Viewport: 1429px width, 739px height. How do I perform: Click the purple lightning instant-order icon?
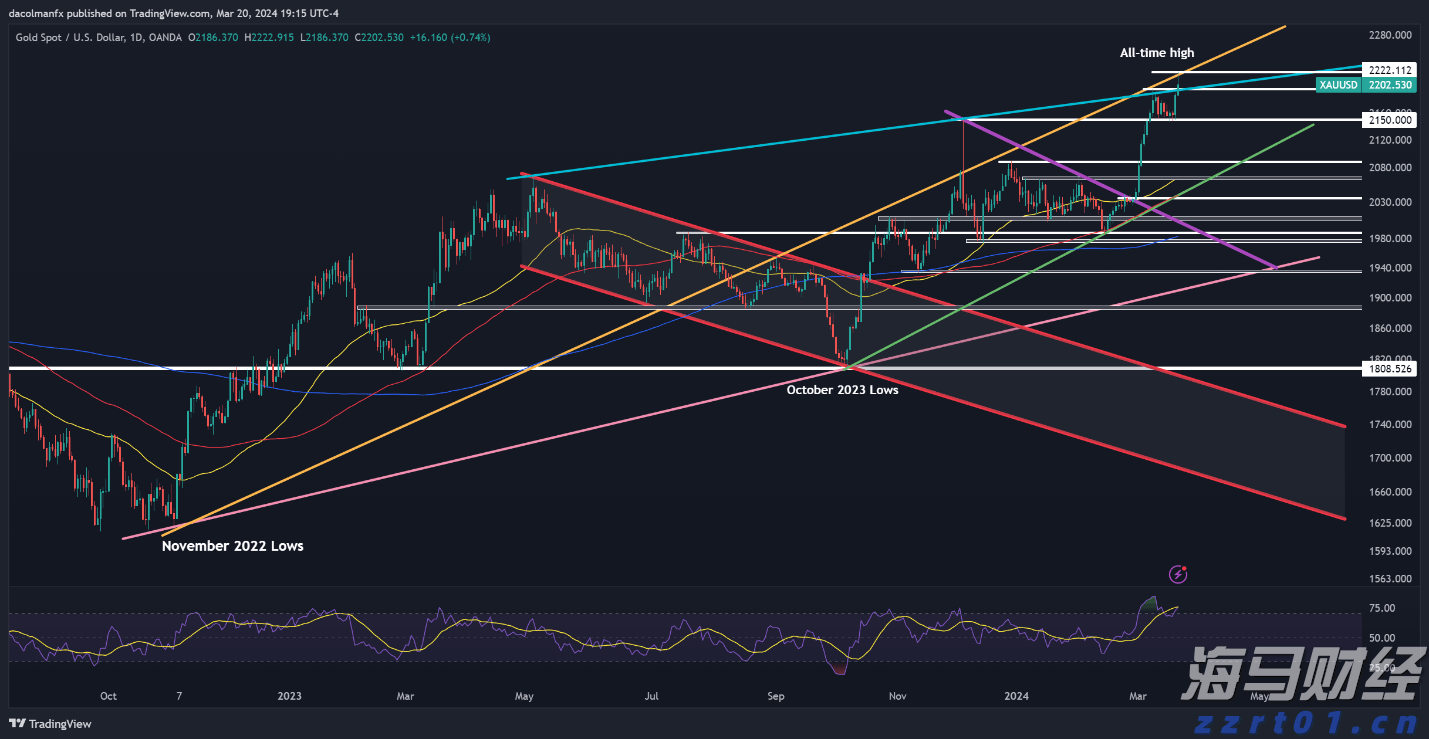pos(1178,574)
